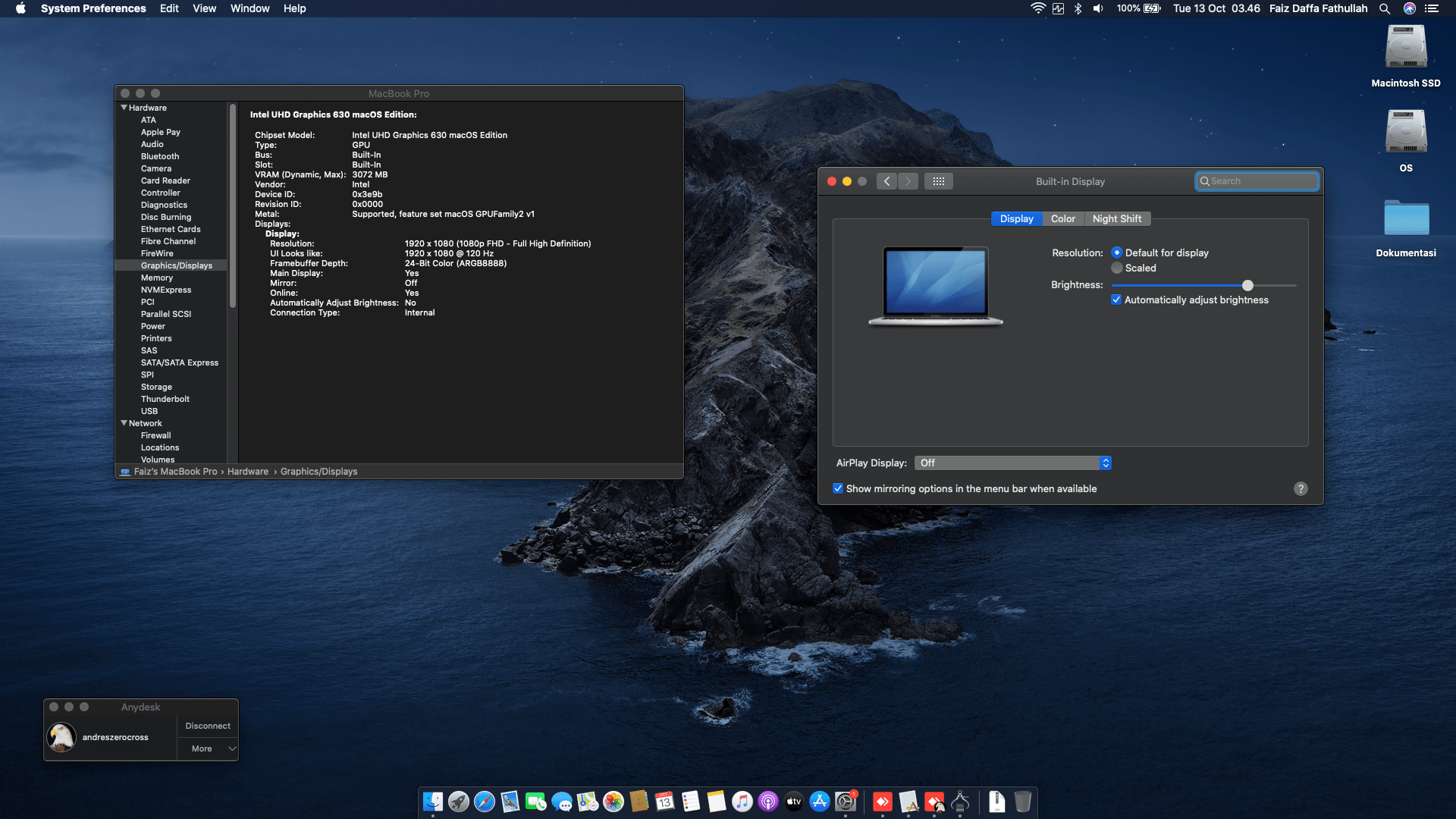The image size is (1456, 819).
Task: Open the Window menu
Action: click(249, 8)
